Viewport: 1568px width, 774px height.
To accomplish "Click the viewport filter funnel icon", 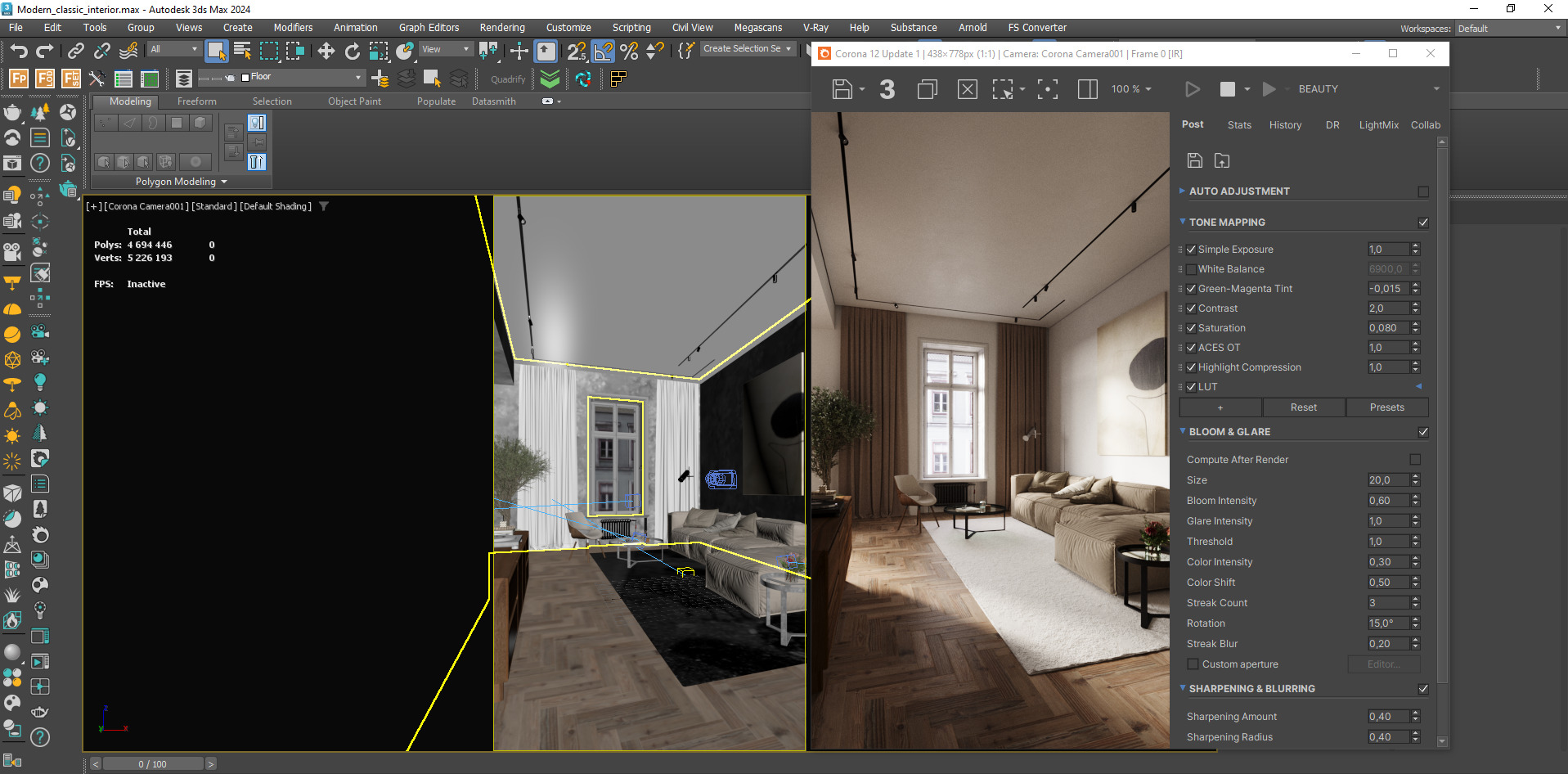I will (x=323, y=206).
